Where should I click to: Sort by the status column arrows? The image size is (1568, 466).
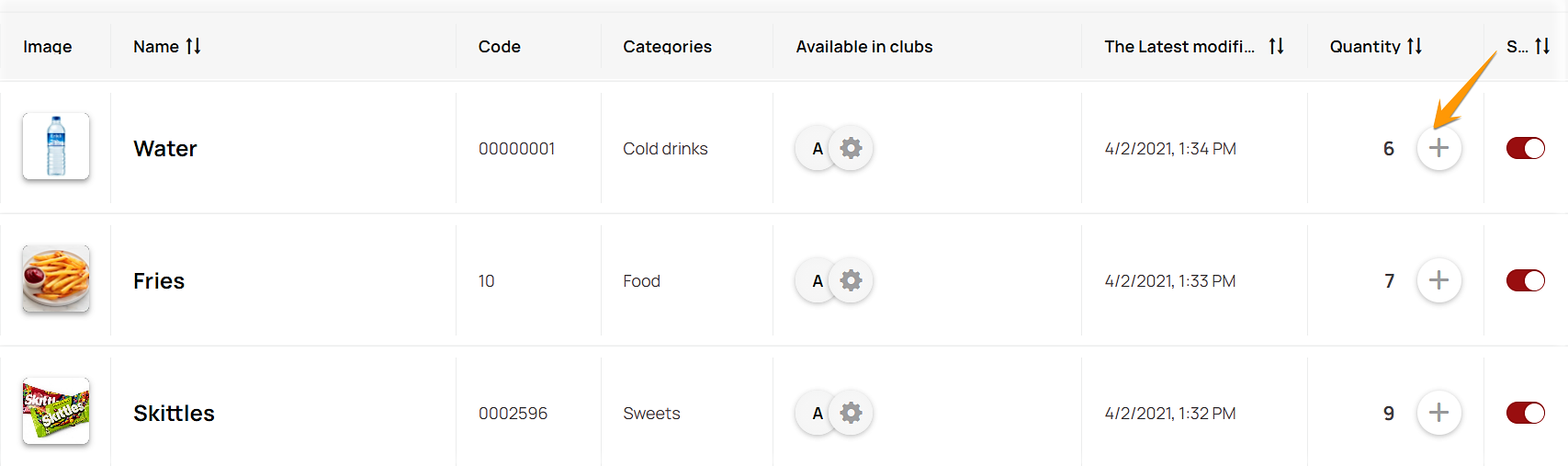click(1542, 46)
